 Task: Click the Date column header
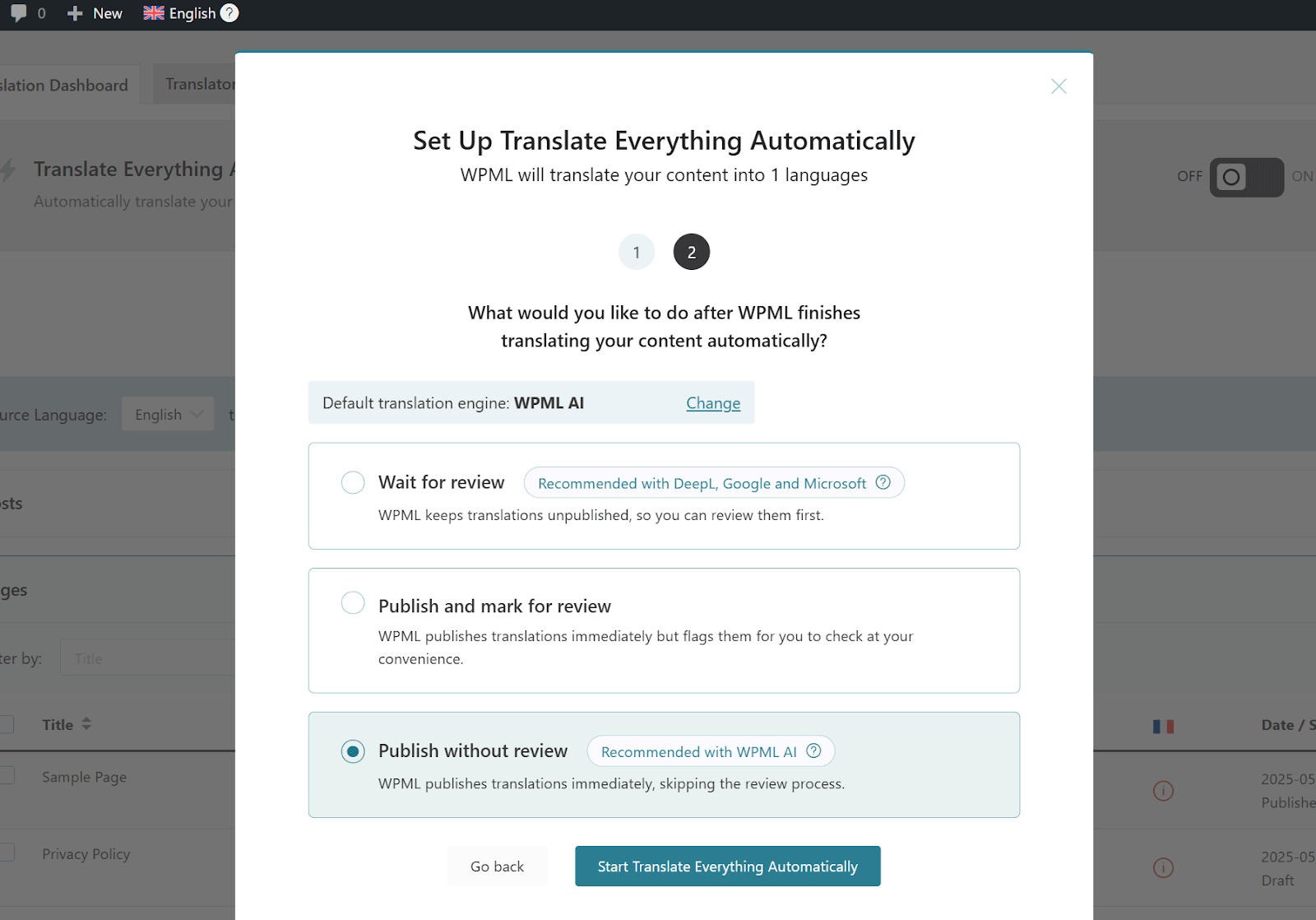tap(1288, 725)
